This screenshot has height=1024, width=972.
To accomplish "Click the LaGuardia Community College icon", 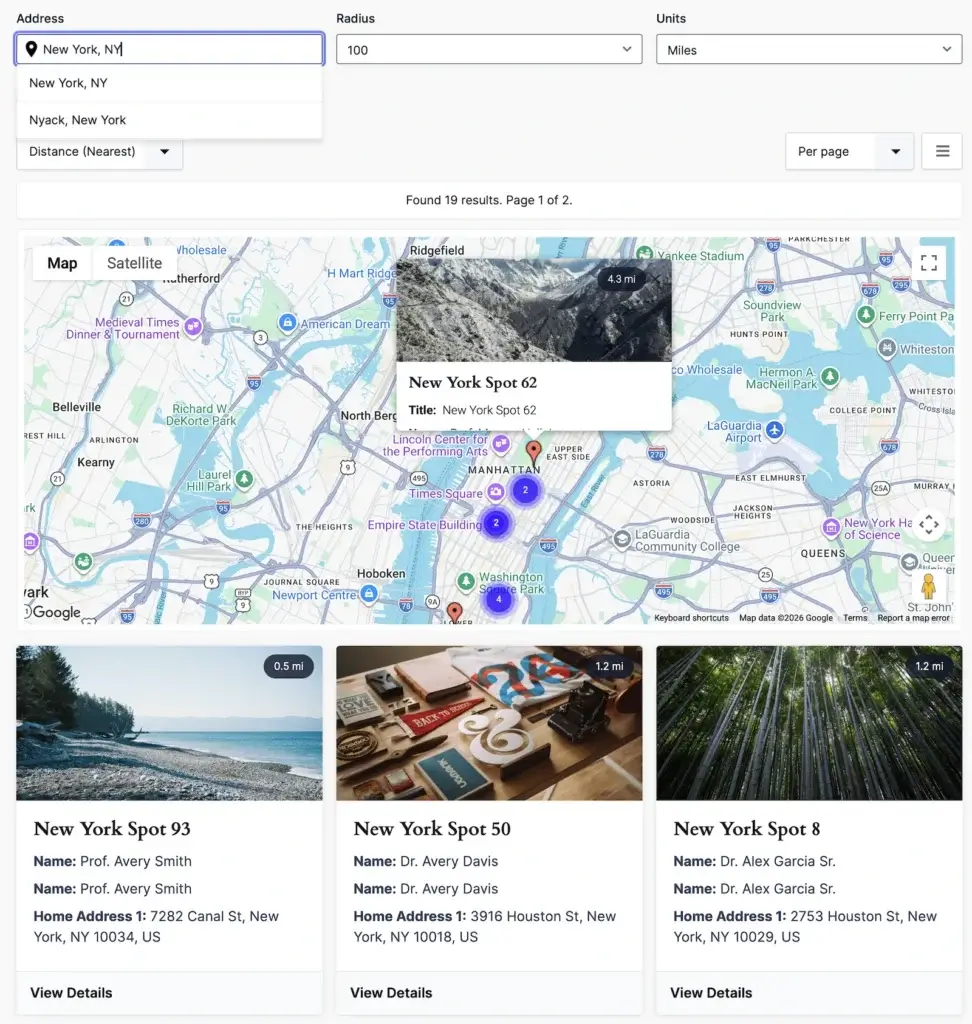I will [x=622, y=539].
